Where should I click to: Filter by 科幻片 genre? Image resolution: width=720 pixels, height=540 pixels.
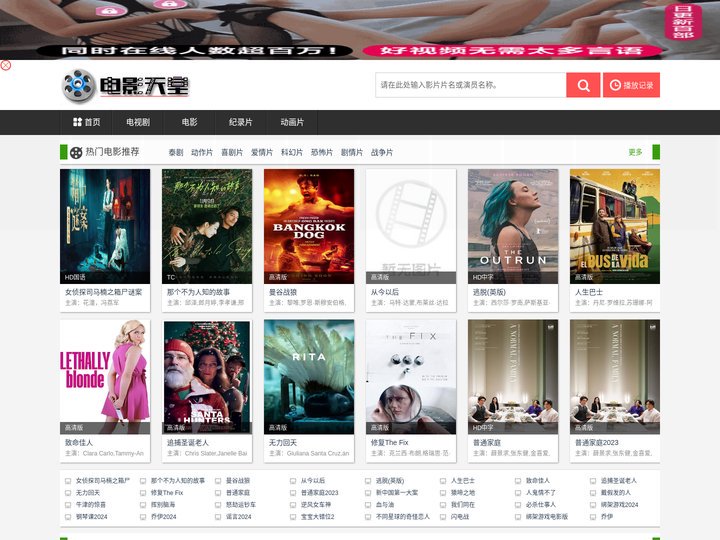pyautogui.click(x=292, y=152)
